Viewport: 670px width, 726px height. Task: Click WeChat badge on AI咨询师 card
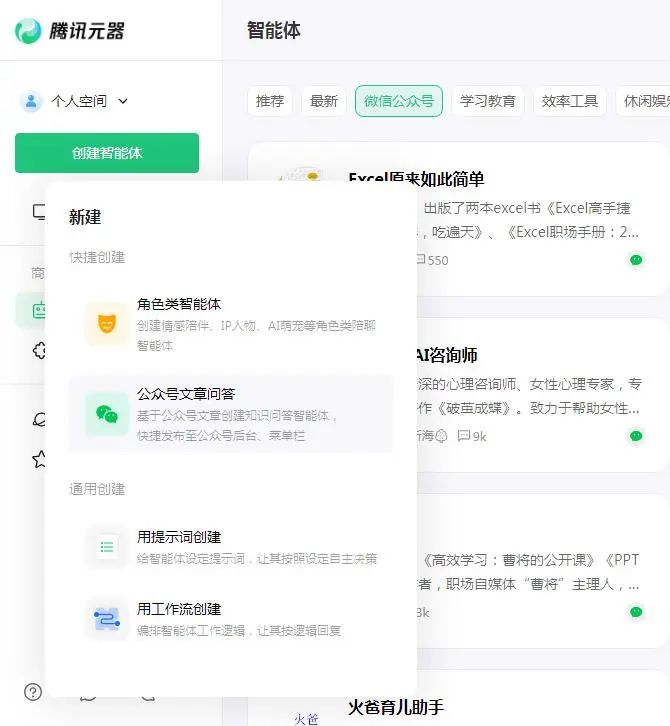tap(636, 436)
